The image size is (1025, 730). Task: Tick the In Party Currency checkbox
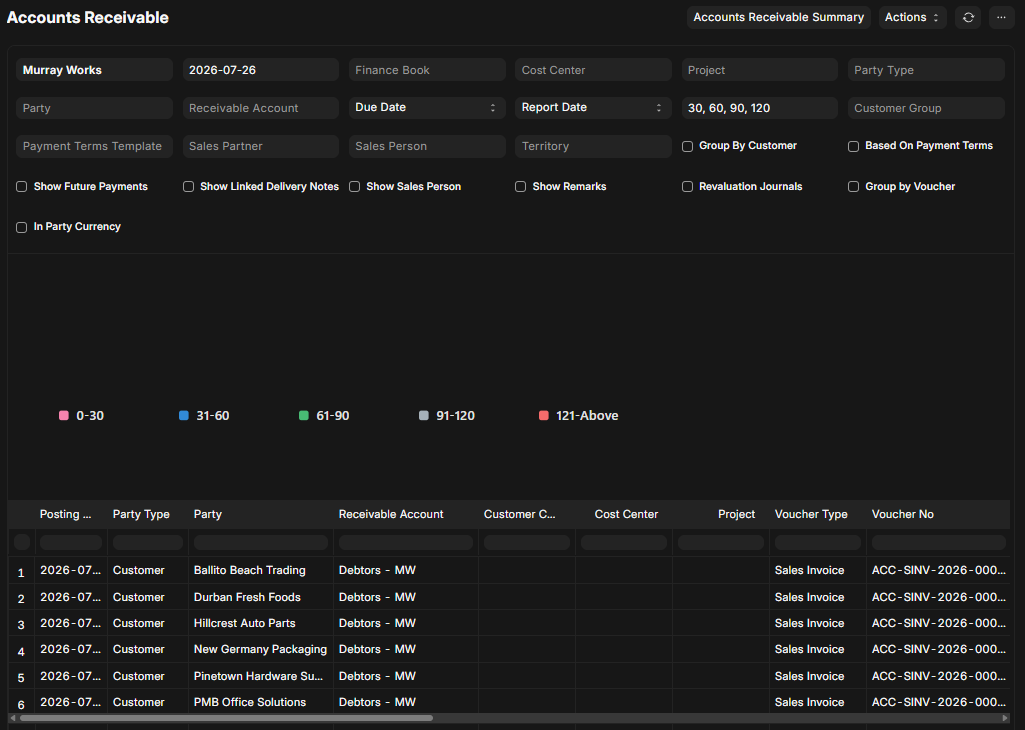22,227
